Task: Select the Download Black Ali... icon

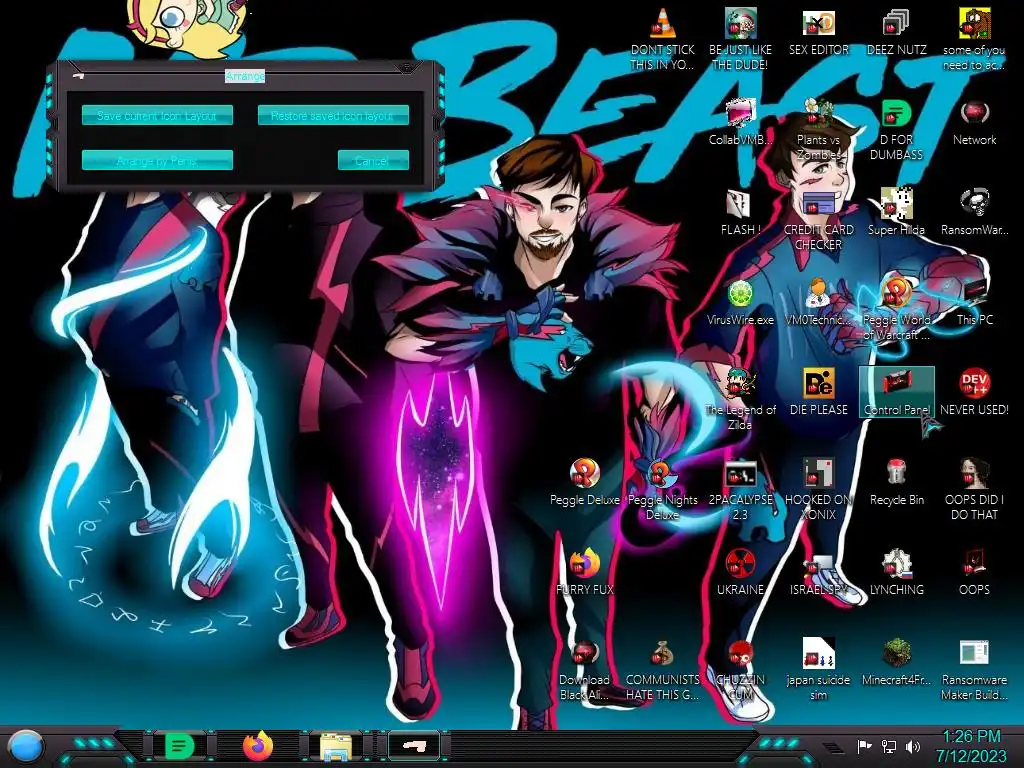Action: pyautogui.click(x=584, y=670)
